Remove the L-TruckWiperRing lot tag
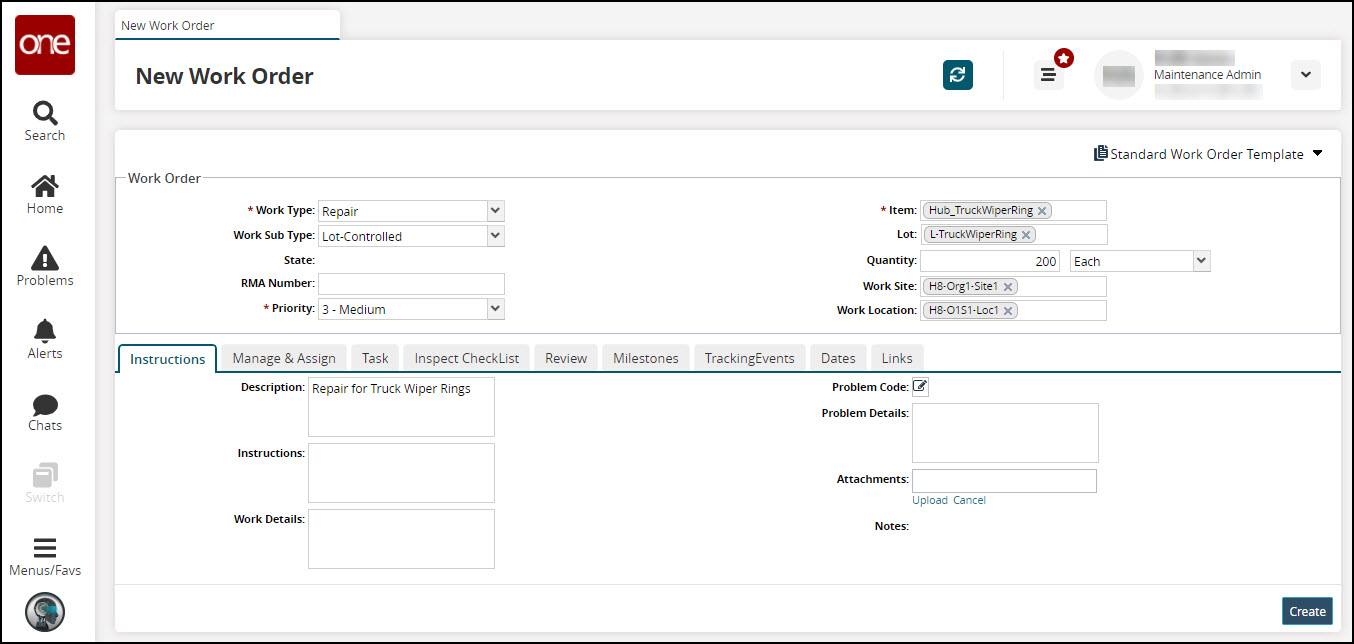This screenshot has width=1354, height=644. click(x=1026, y=235)
